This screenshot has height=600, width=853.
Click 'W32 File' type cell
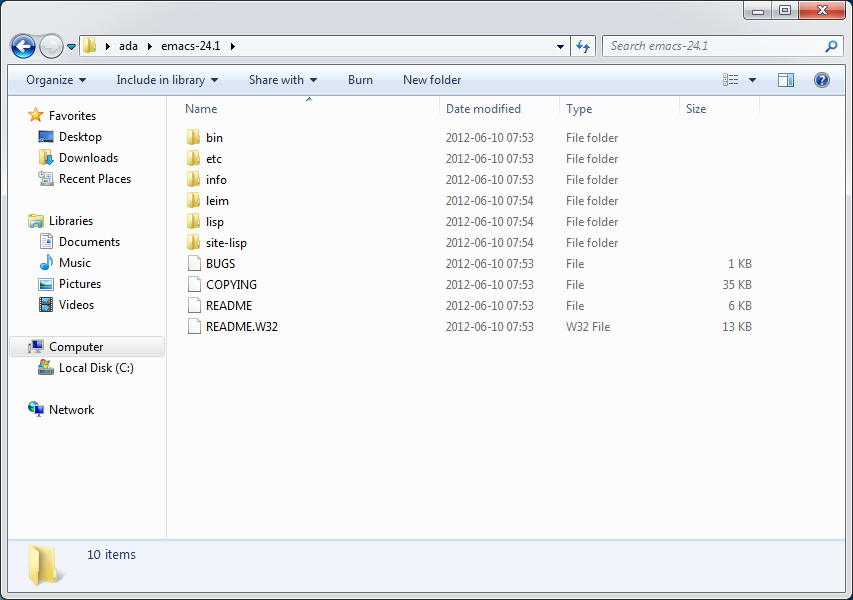pos(588,327)
